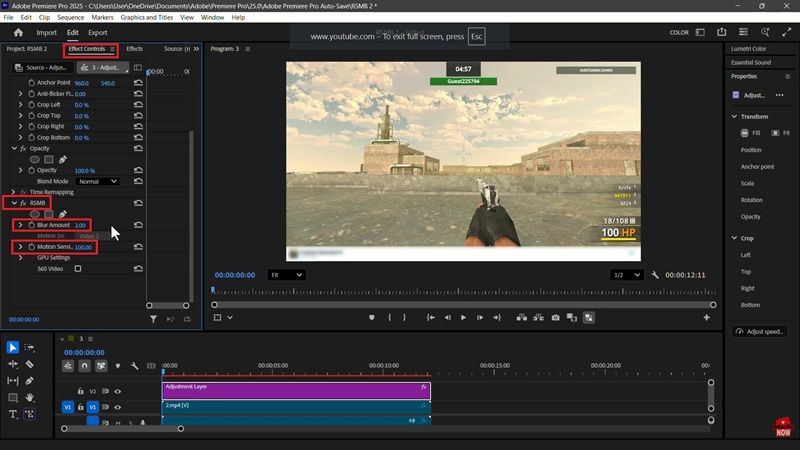Select the Razor tool
The image size is (800, 450).
click(30, 364)
